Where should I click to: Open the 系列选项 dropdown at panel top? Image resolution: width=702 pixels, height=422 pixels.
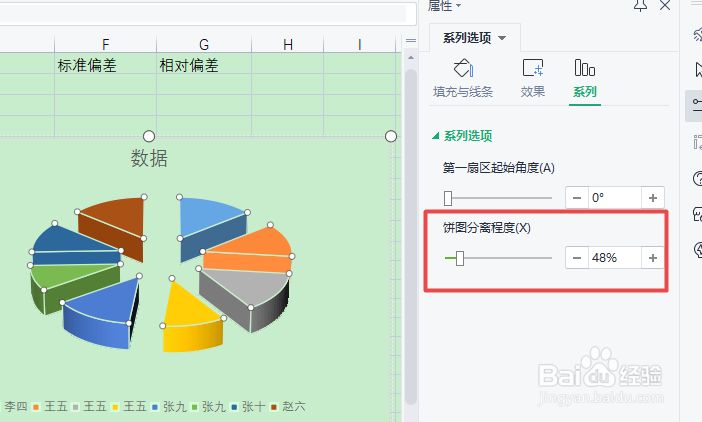475,38
